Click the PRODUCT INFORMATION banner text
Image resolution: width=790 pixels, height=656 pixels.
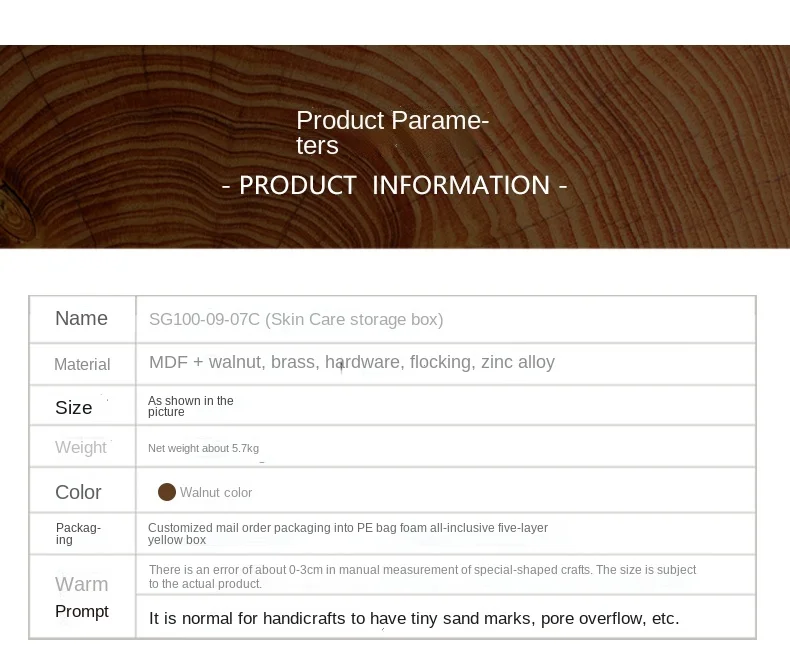pos(394,185)
